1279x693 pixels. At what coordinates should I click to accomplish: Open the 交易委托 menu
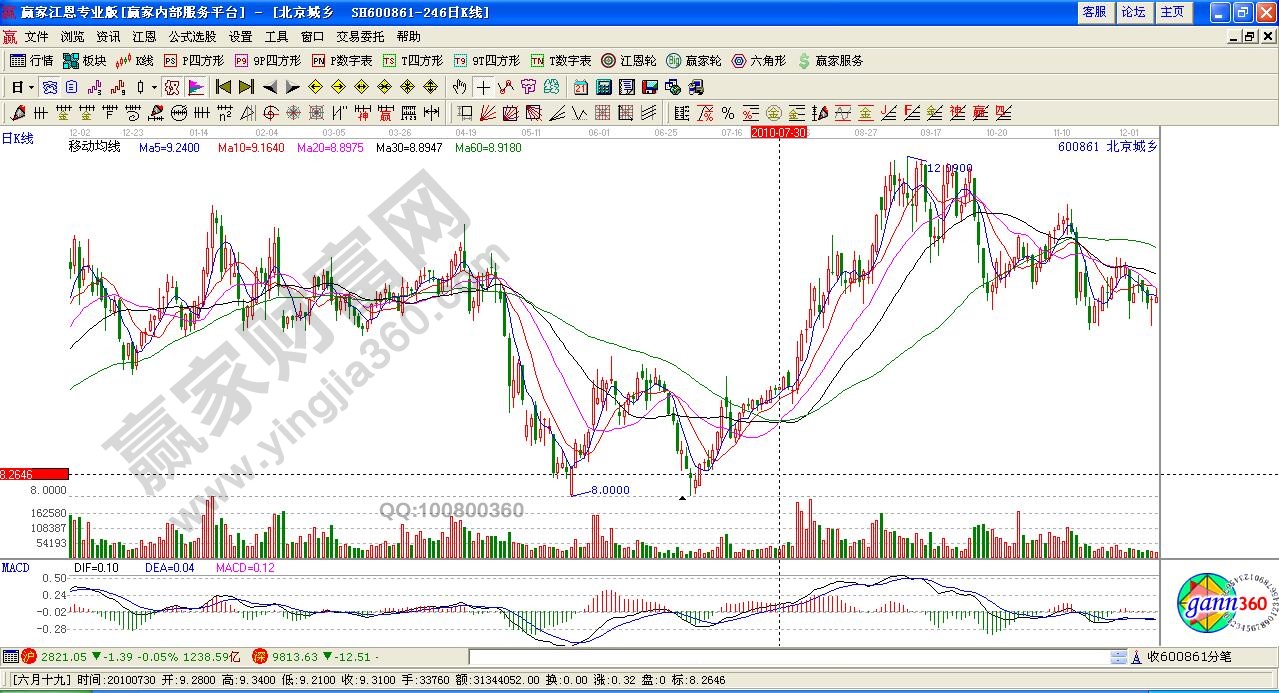(x=360, y=37)
